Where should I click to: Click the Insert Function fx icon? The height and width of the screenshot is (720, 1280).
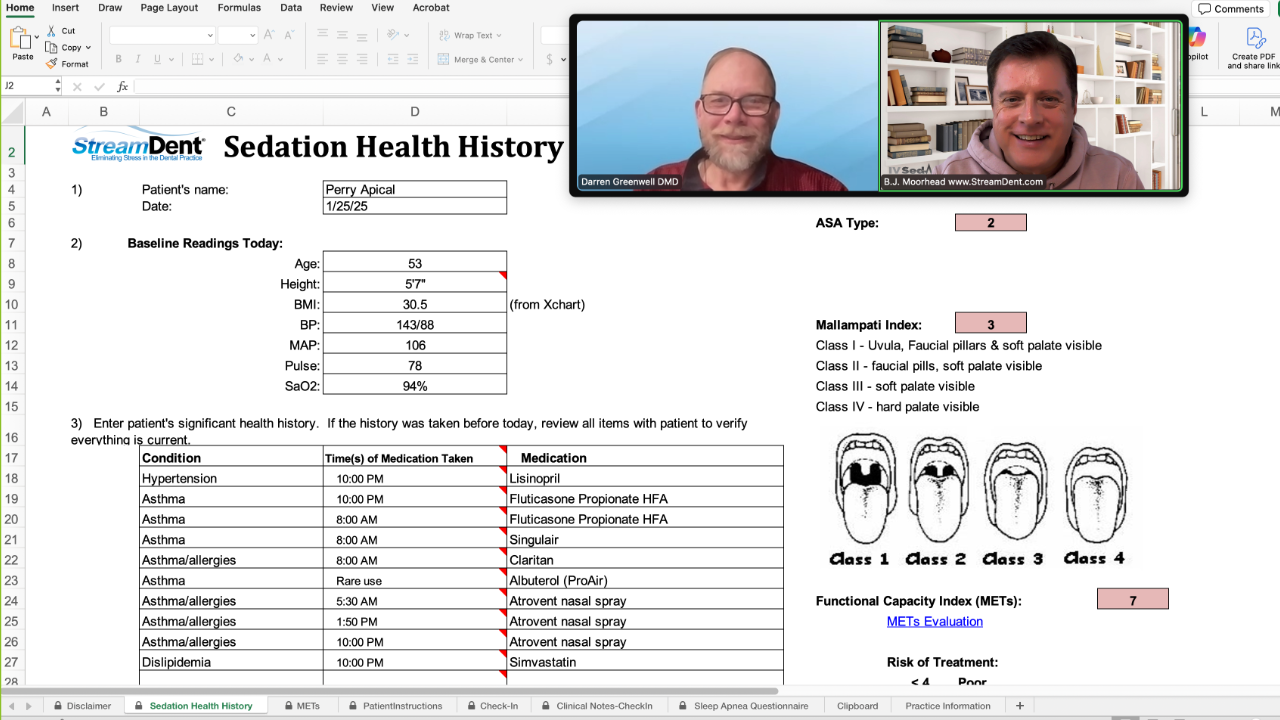(122, 86)
